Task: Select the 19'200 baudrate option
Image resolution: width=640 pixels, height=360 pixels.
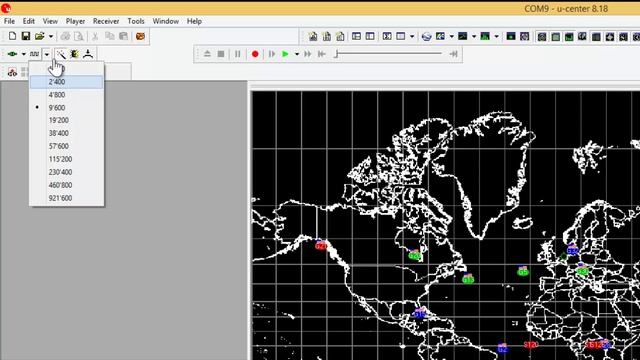Action: [67, 120]
